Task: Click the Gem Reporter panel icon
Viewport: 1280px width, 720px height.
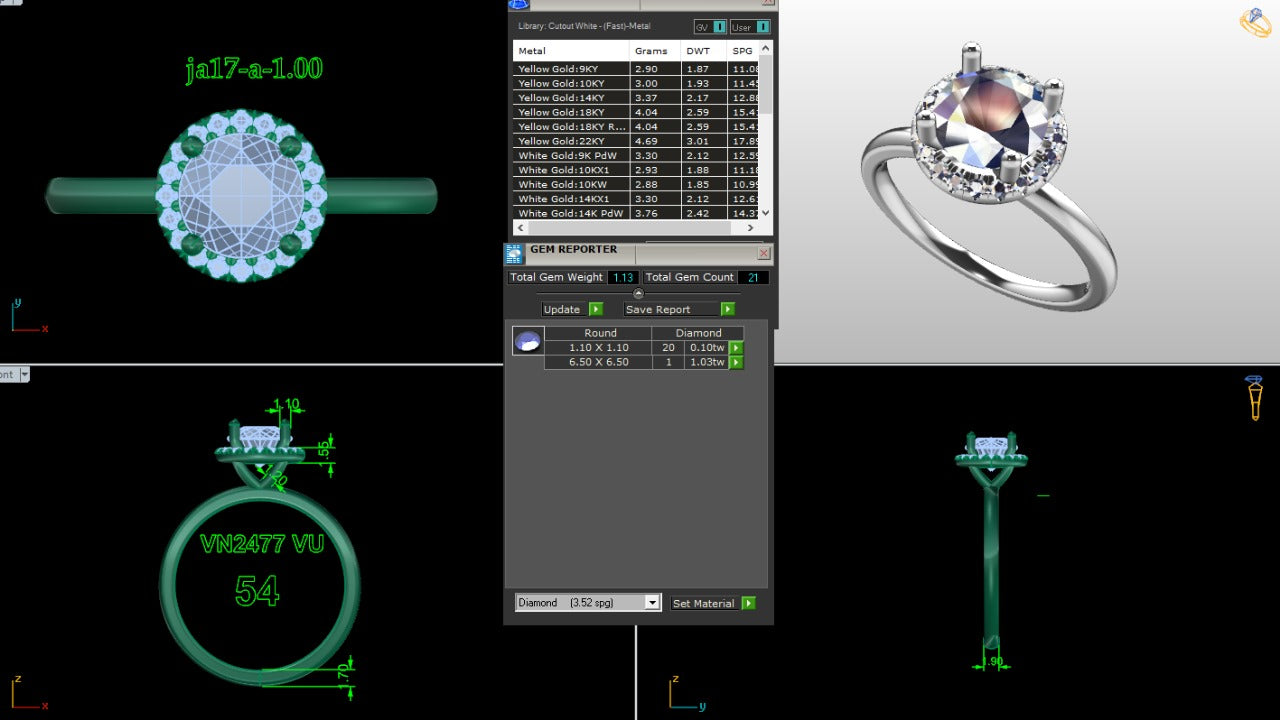Action: coord(514,254)
